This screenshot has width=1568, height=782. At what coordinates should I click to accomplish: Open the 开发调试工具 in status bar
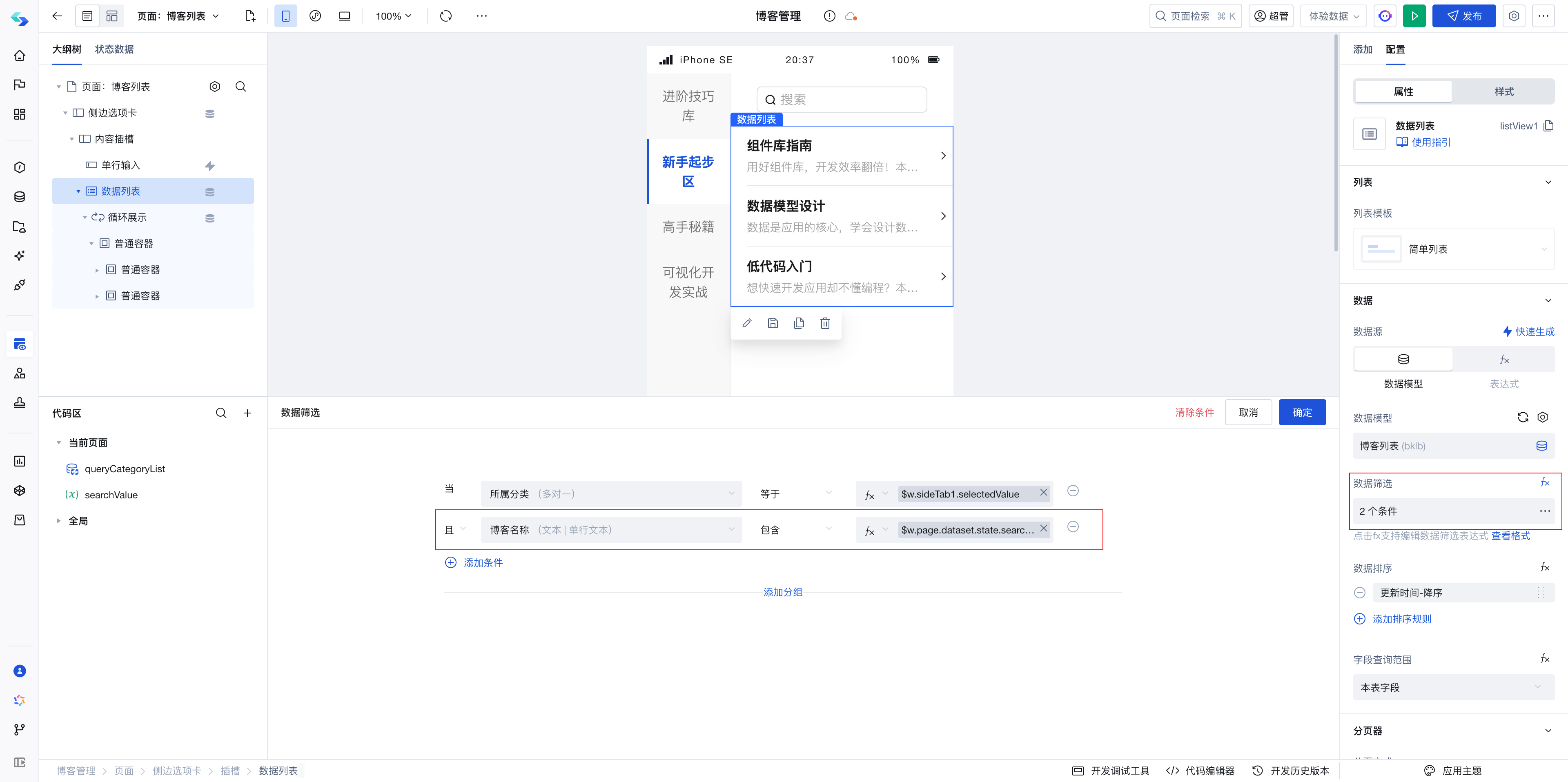pyautogui.click(x=1110, y=771)
